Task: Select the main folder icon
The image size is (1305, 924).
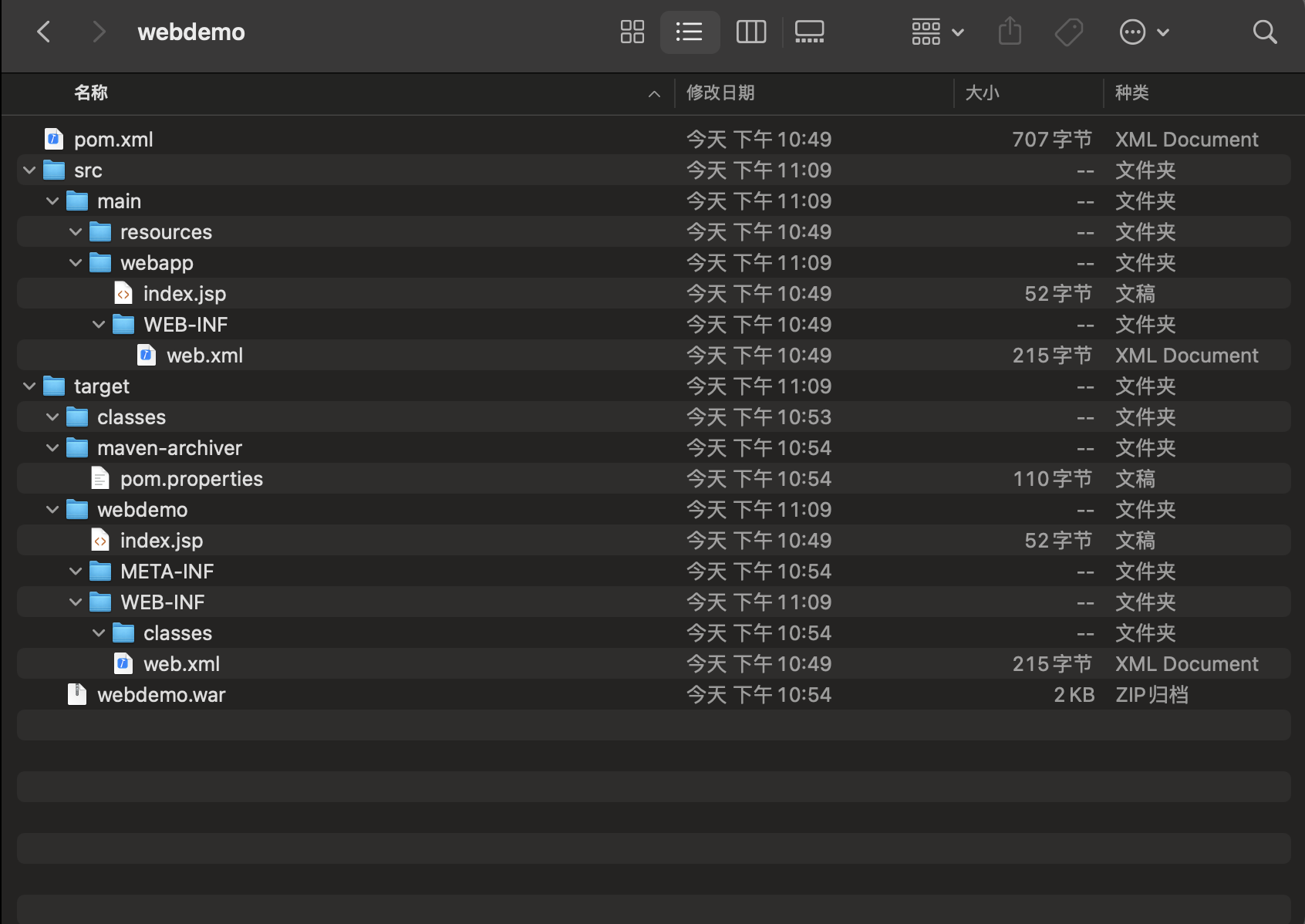Action: click(x=77, y=201)
